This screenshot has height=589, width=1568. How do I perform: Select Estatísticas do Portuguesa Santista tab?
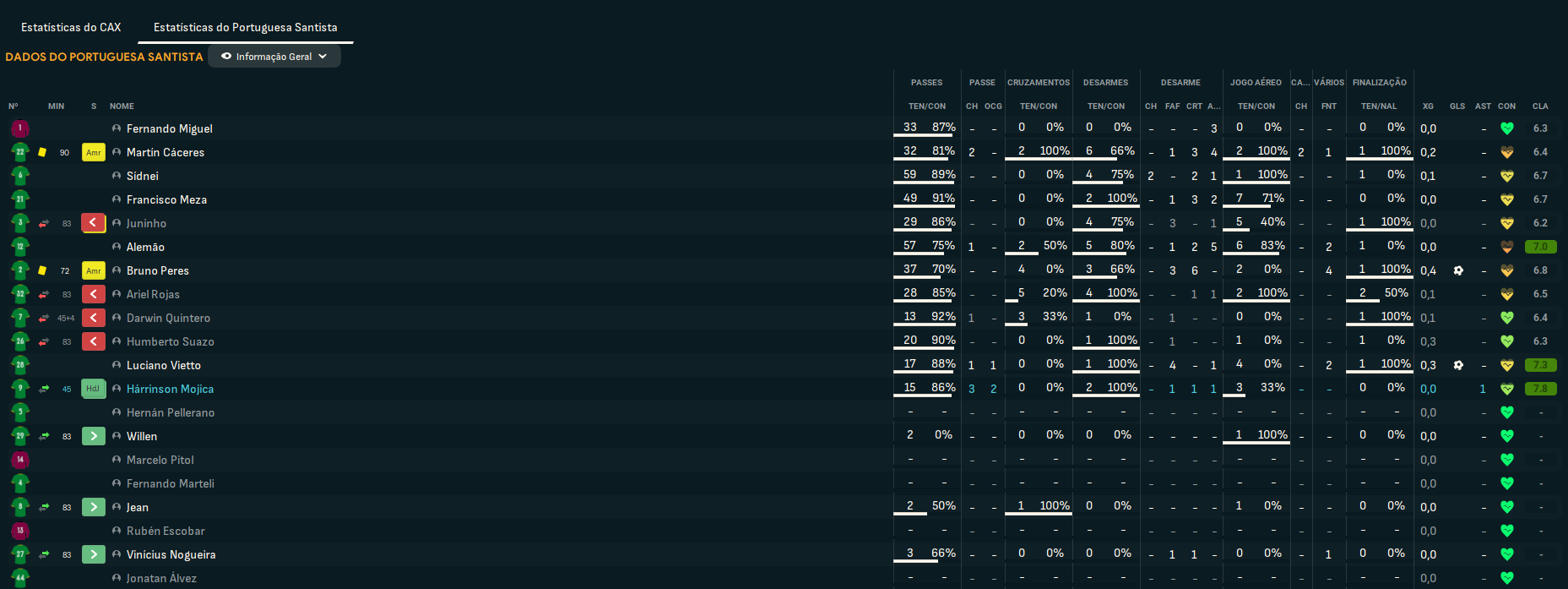point(245,27)
